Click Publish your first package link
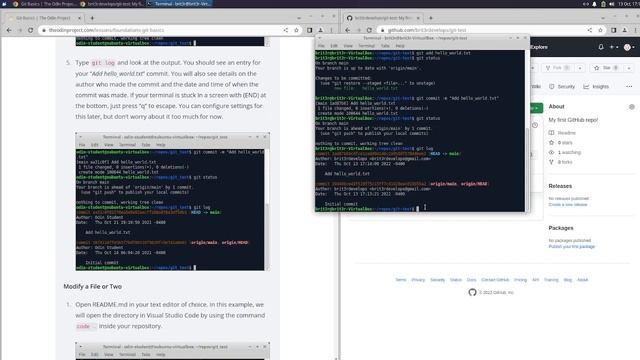Screen dimensions: 640x360 (x=571, y=247)
